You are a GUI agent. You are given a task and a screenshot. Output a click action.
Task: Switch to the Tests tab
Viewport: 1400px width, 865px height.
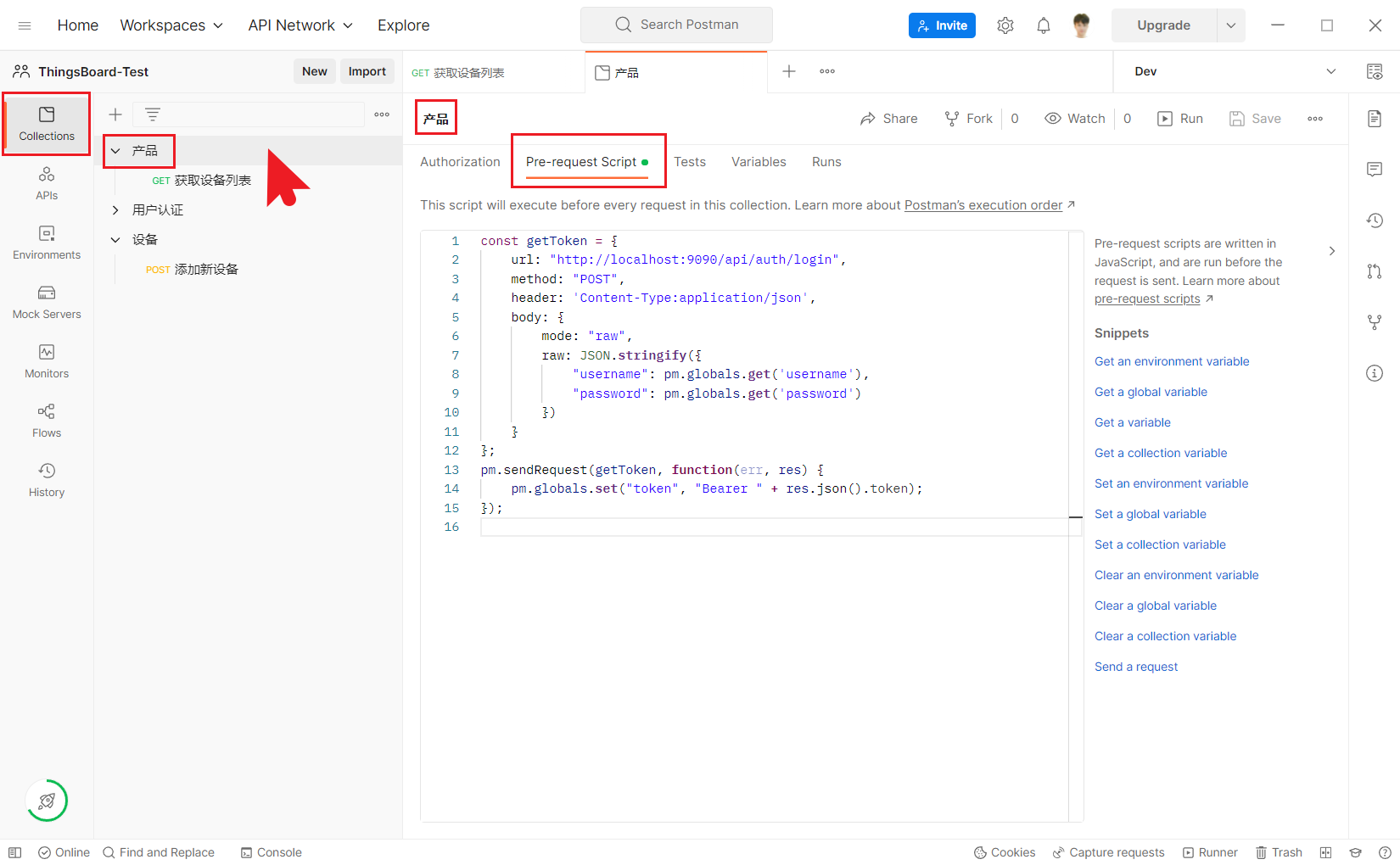(690, 162)
